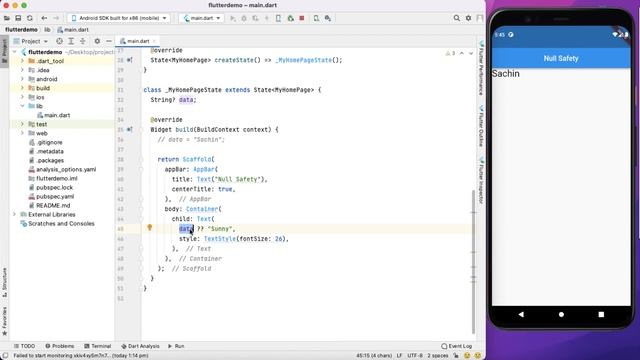Click the Collapse All icon in Project panel
Screen dimensions: 640x360
[x=83, y=41]
